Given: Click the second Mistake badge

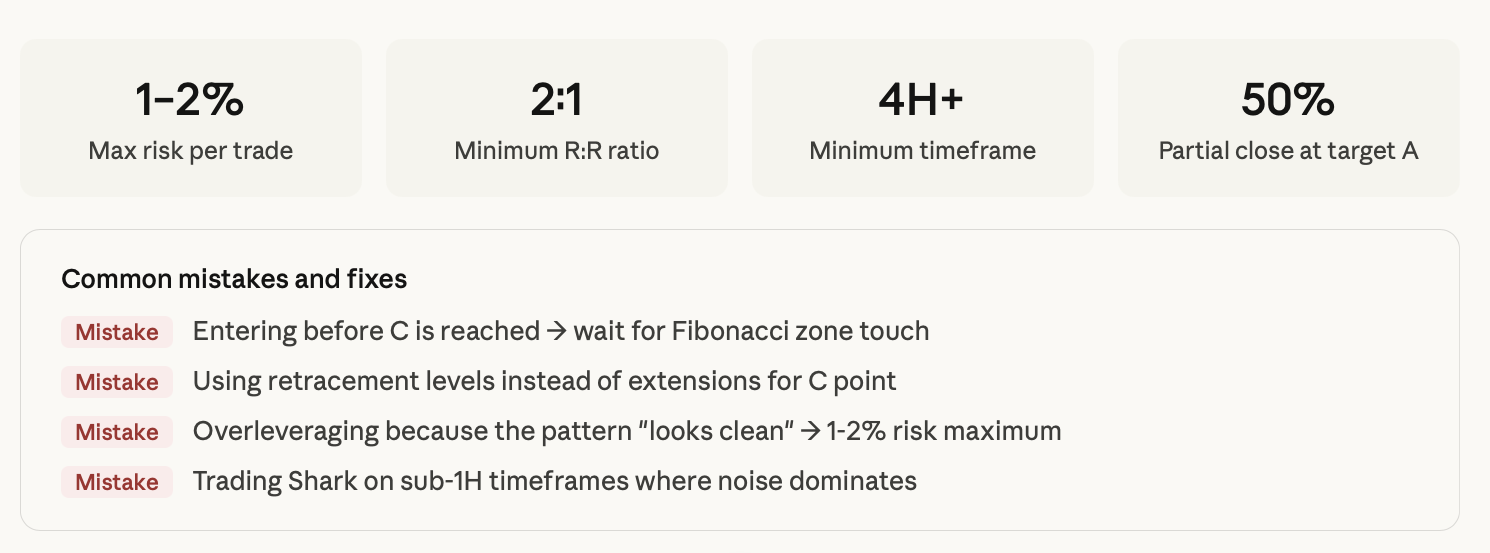Looking at the screenshot, I should pyautogui.click(x=117, y=382).
